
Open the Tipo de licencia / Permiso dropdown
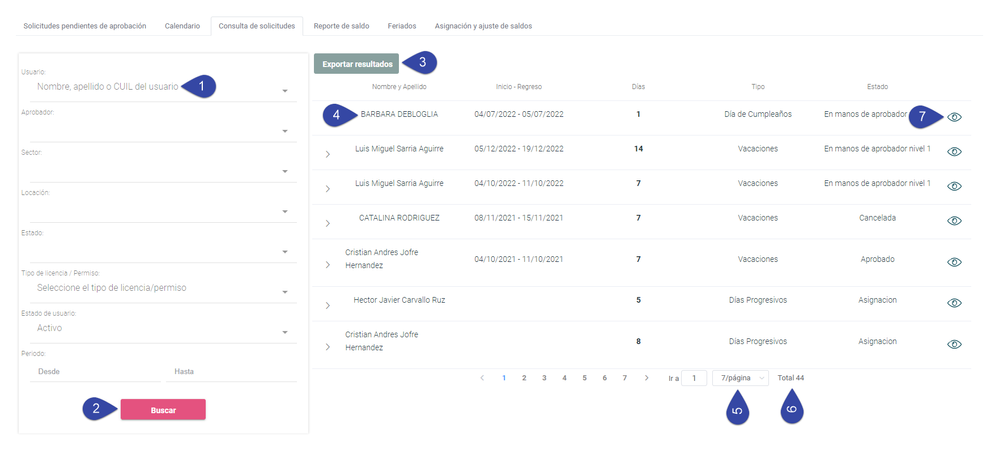159,289
